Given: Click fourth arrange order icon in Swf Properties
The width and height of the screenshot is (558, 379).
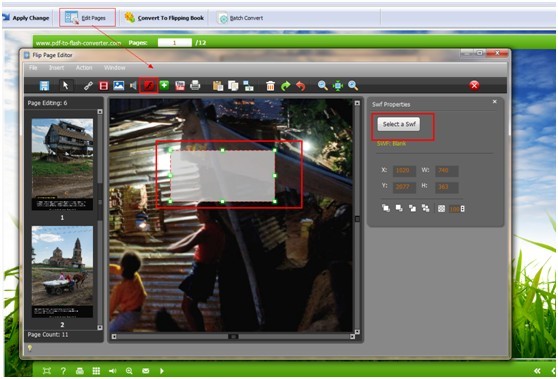Looking at the screenshot, I should [x=426, y=208].
